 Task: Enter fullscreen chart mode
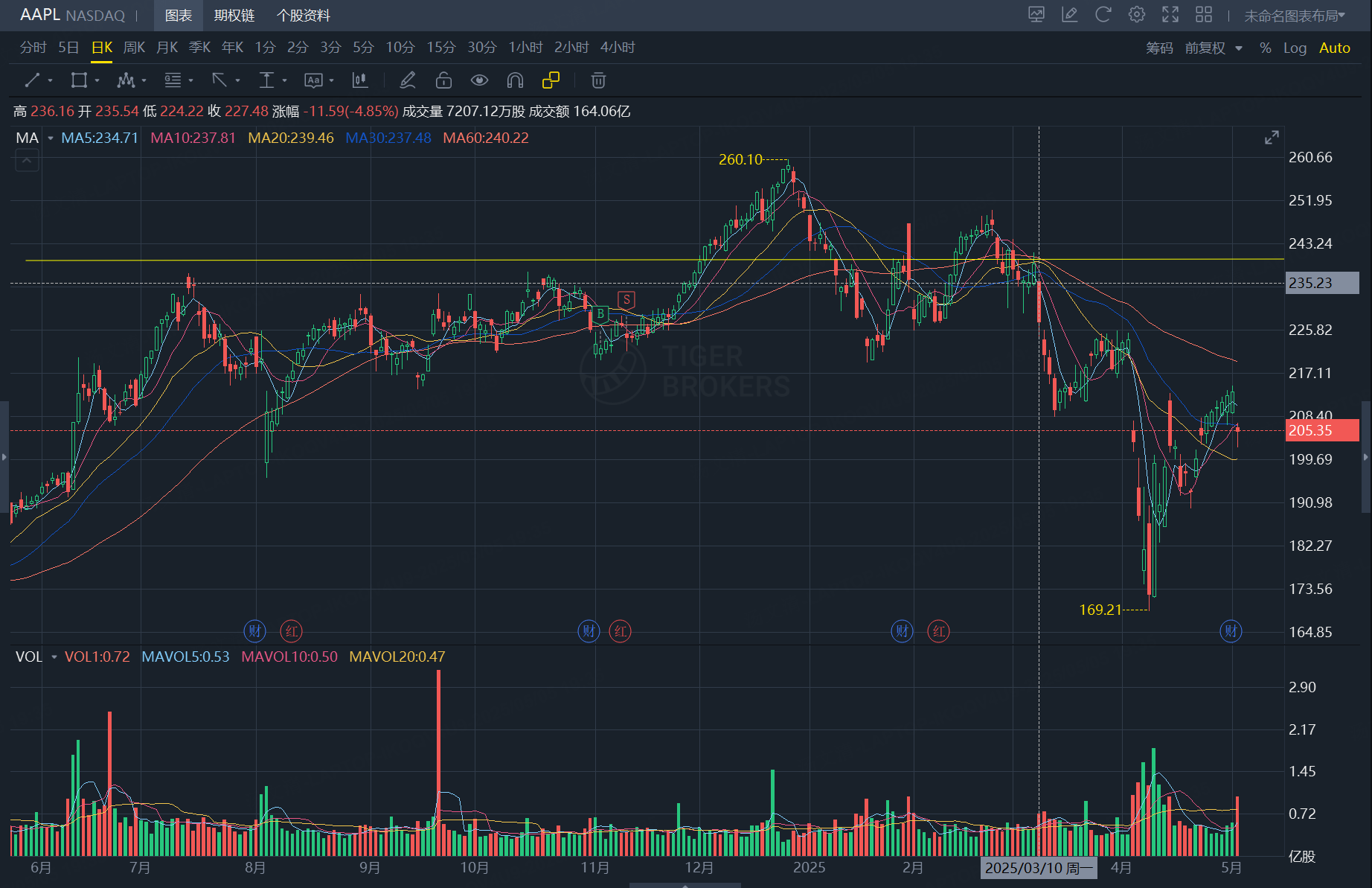tap(1170, 15)
